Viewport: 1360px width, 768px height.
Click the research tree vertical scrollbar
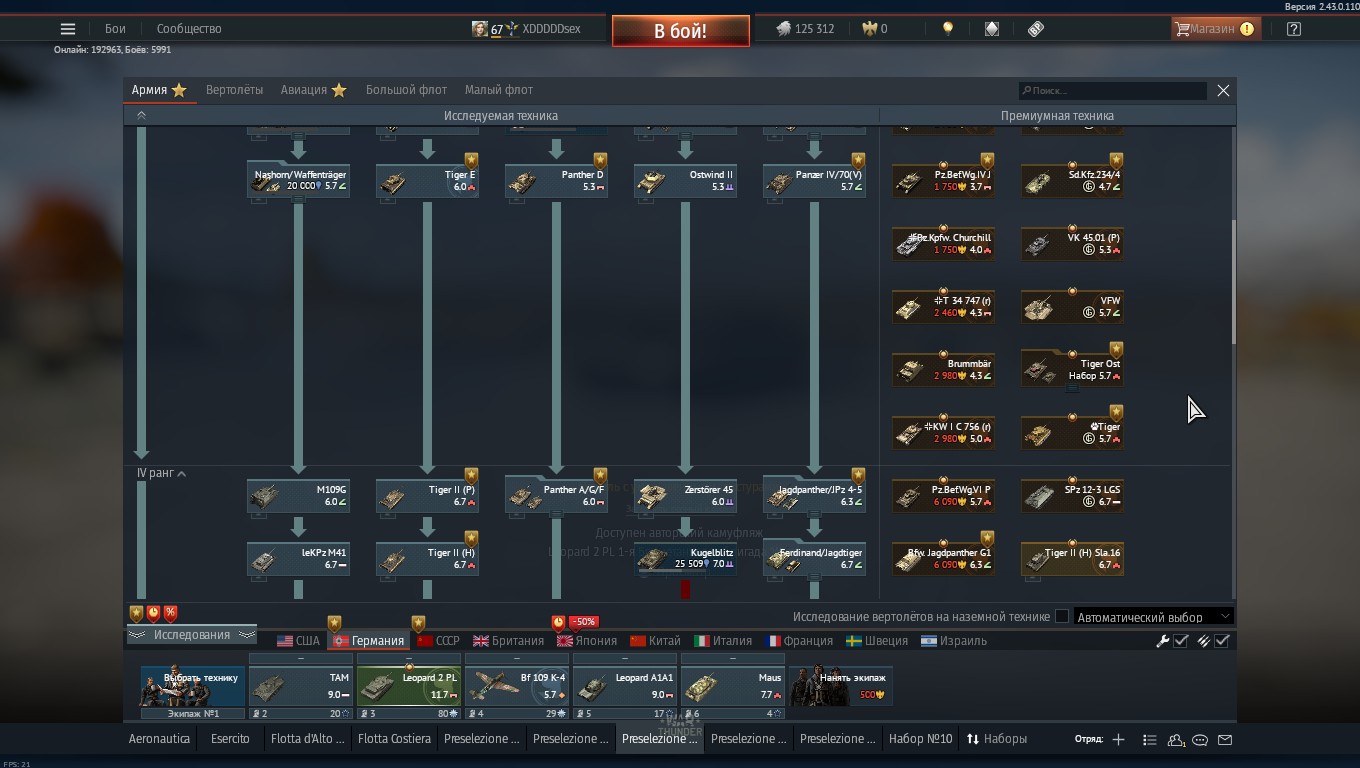(x=1233, y=280)
